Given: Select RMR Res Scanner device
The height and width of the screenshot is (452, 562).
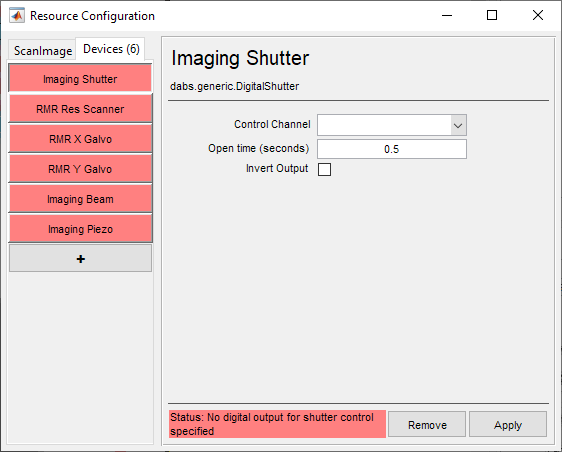Looking at the screenshot, I should pyautogui.click(x=80, y=109).
